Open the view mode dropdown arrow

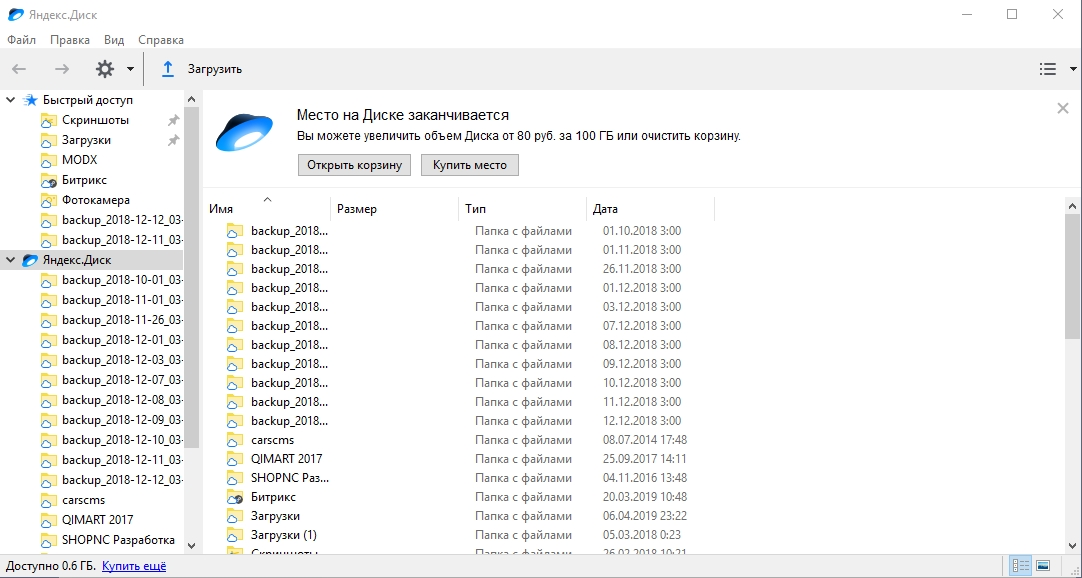pos(1073,69)
